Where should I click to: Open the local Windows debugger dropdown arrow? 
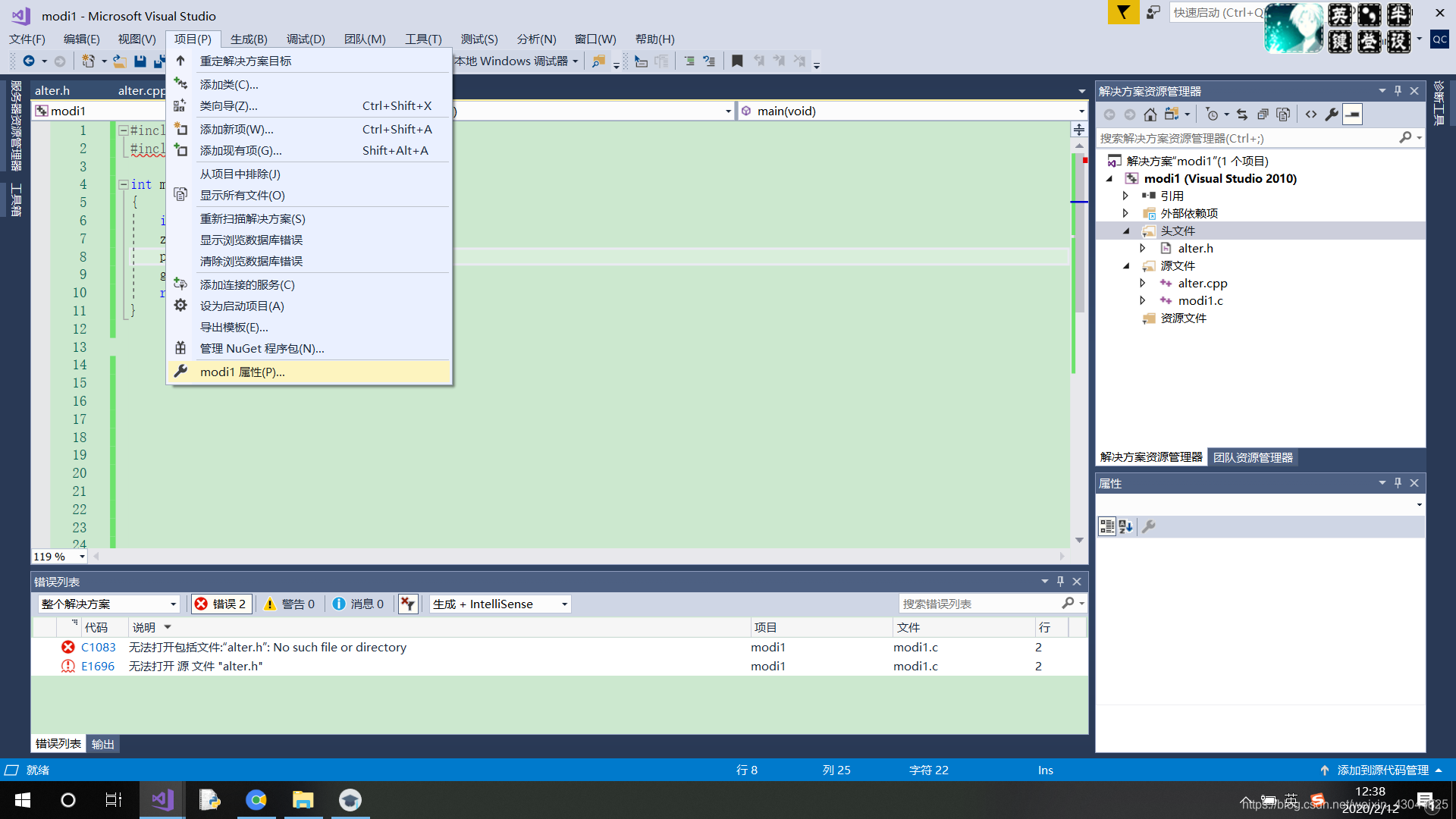pos(576,61)
